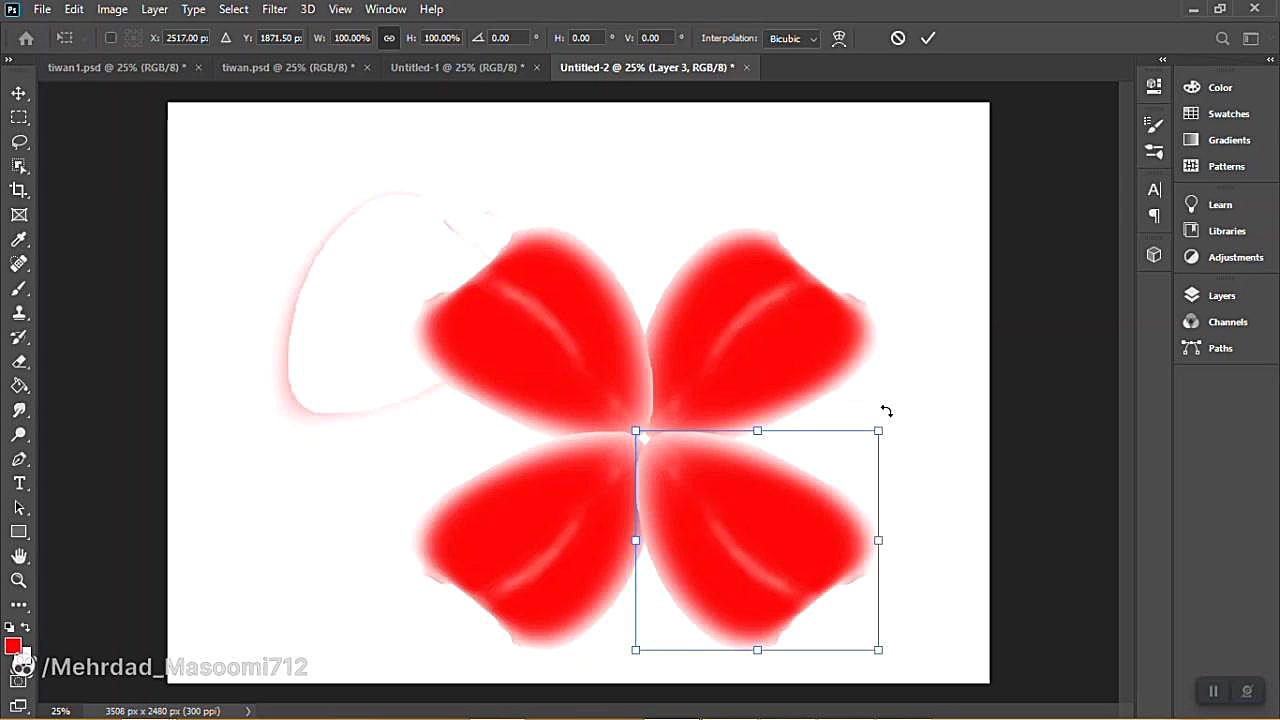Select the History Brush tool
The image size is (1280, 720).
click(19, 337)
